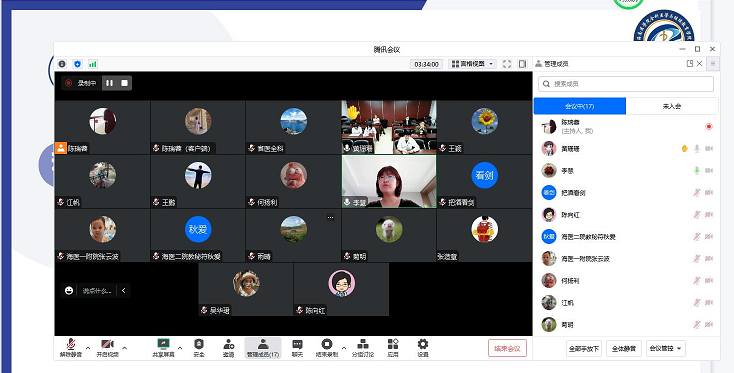This screenshot has width=734, height=373.
Task: Click the red 结束会议 end meeting button
Action: coord(507,348)
